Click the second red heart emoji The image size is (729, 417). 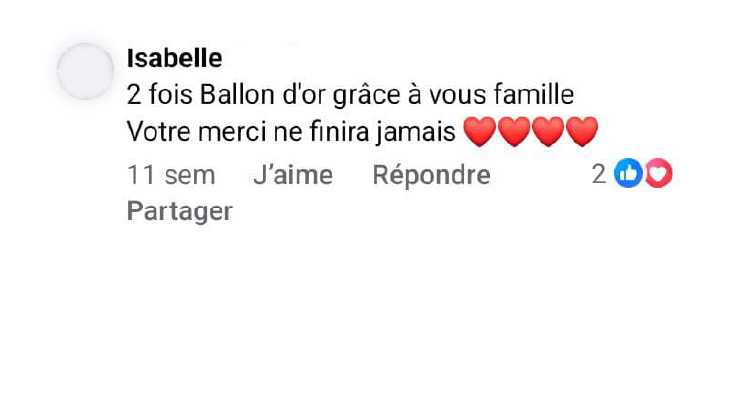[514, 132]
